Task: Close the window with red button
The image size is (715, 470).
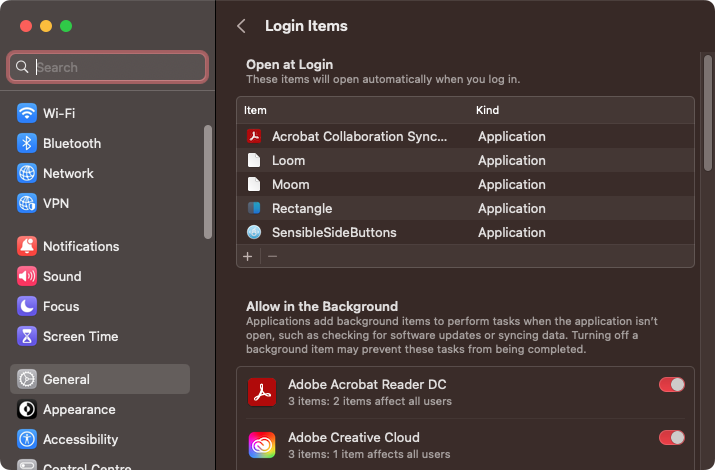Action: click(26, 26)
